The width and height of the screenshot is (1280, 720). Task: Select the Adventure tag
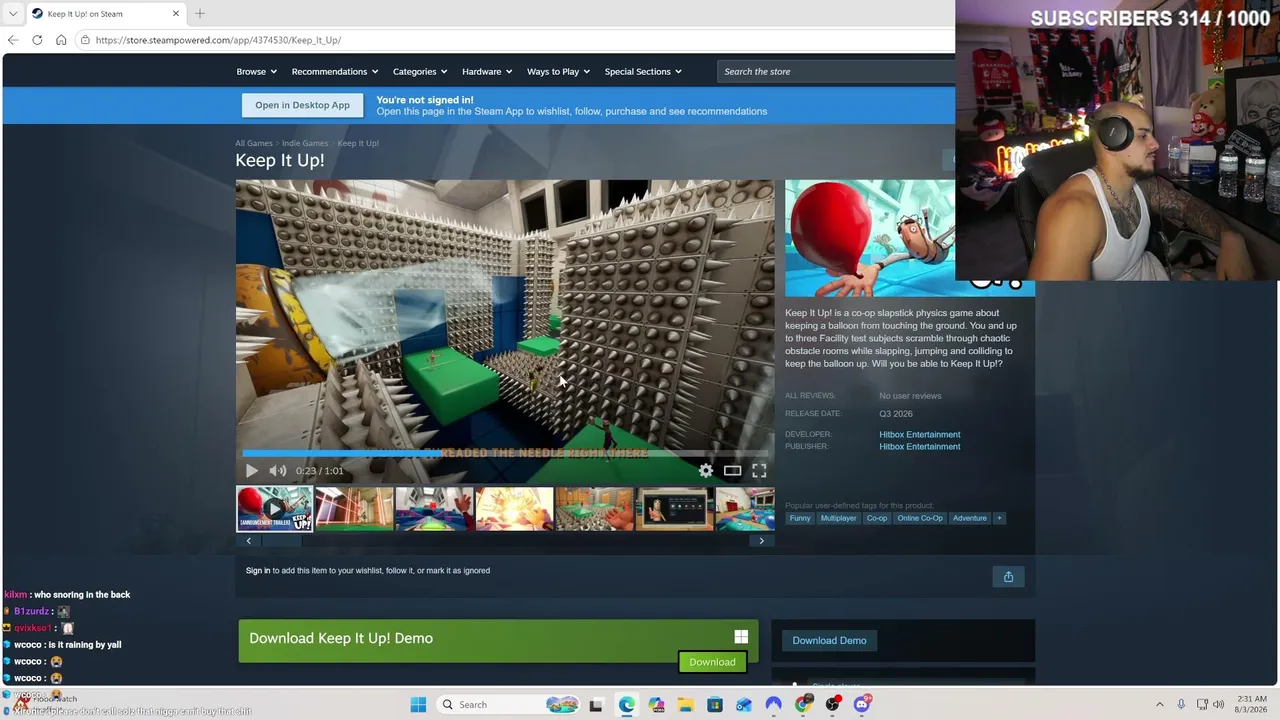970,518
